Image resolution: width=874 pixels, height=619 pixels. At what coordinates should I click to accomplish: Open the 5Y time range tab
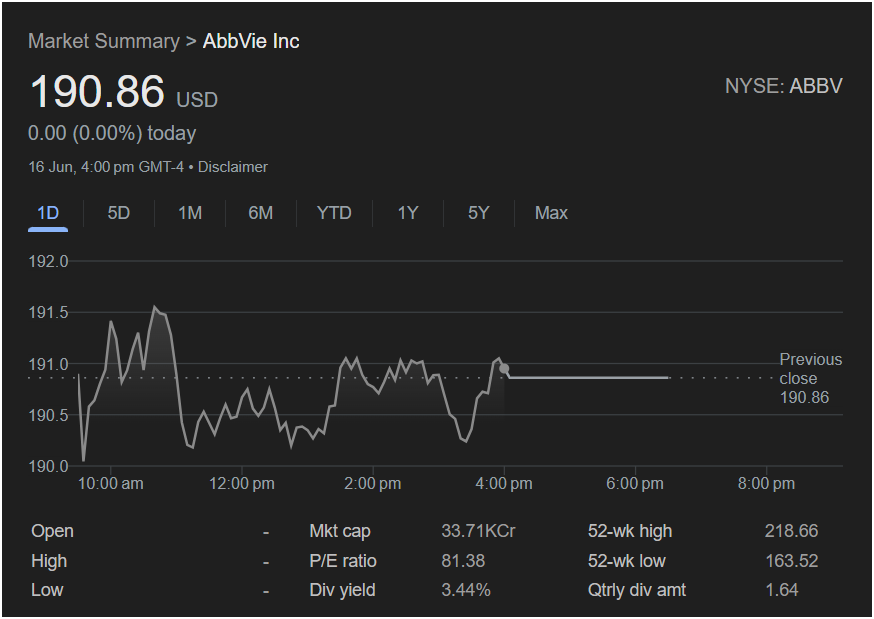coord(479,213)
